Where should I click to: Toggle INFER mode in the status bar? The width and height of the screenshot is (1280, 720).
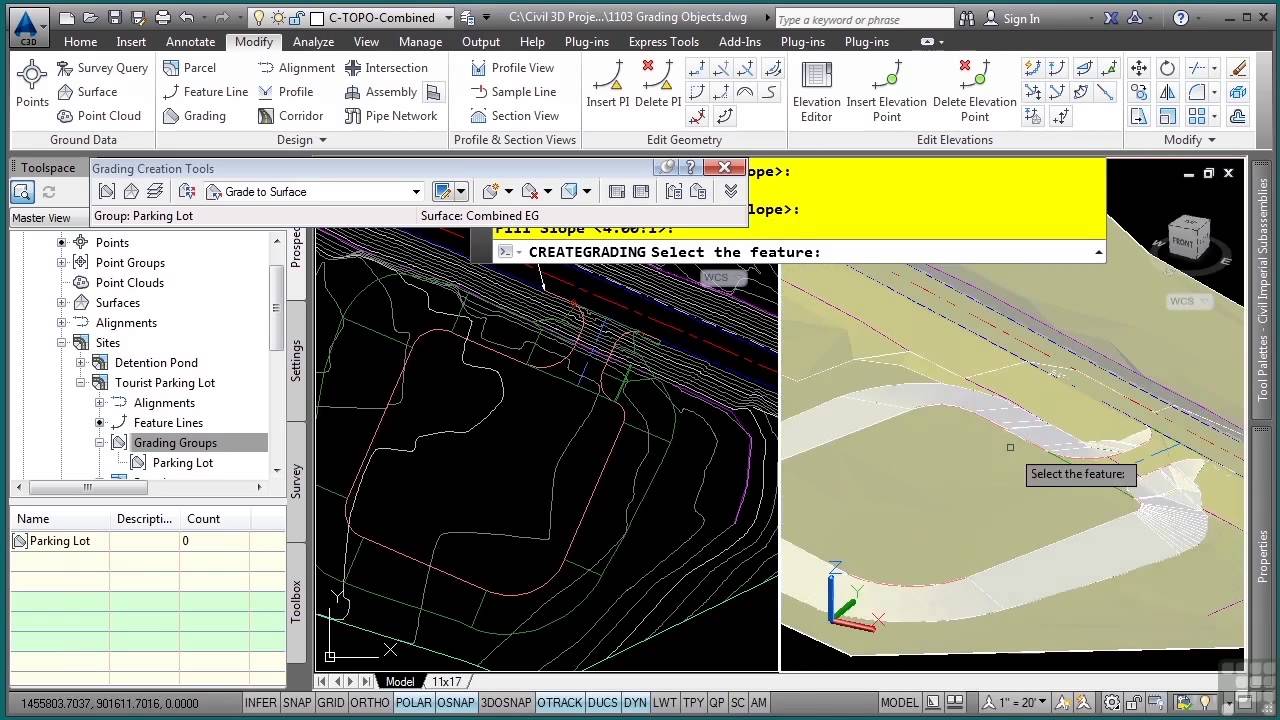point(260,703)
